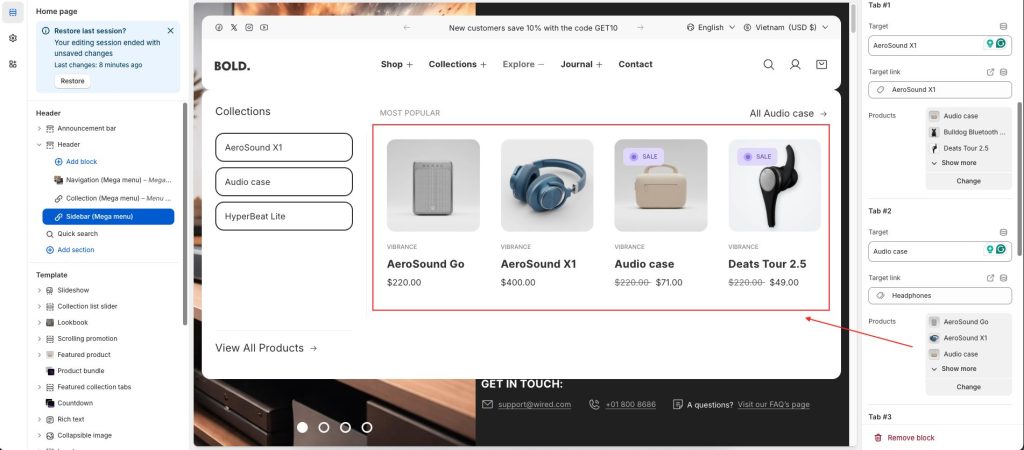The image size is (1024, 450).
Task: Click the Instagram social icon
Action: click(249, 28)
